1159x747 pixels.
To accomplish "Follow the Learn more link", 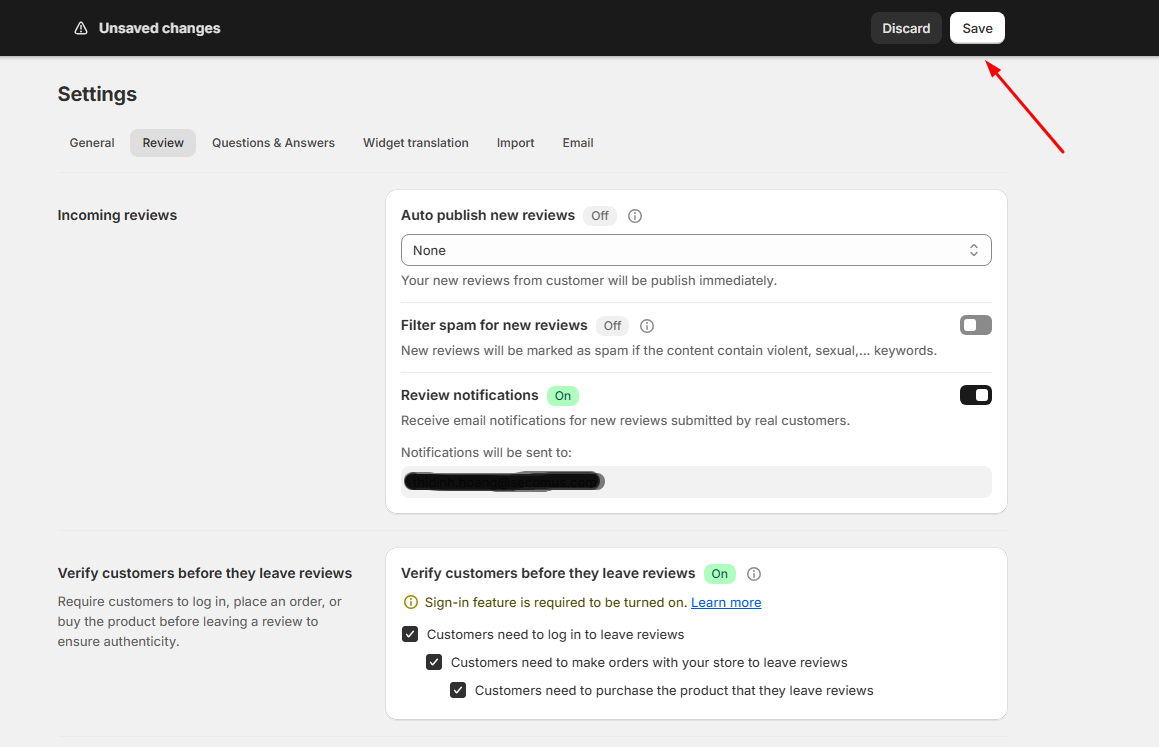I will coord(726,602).
